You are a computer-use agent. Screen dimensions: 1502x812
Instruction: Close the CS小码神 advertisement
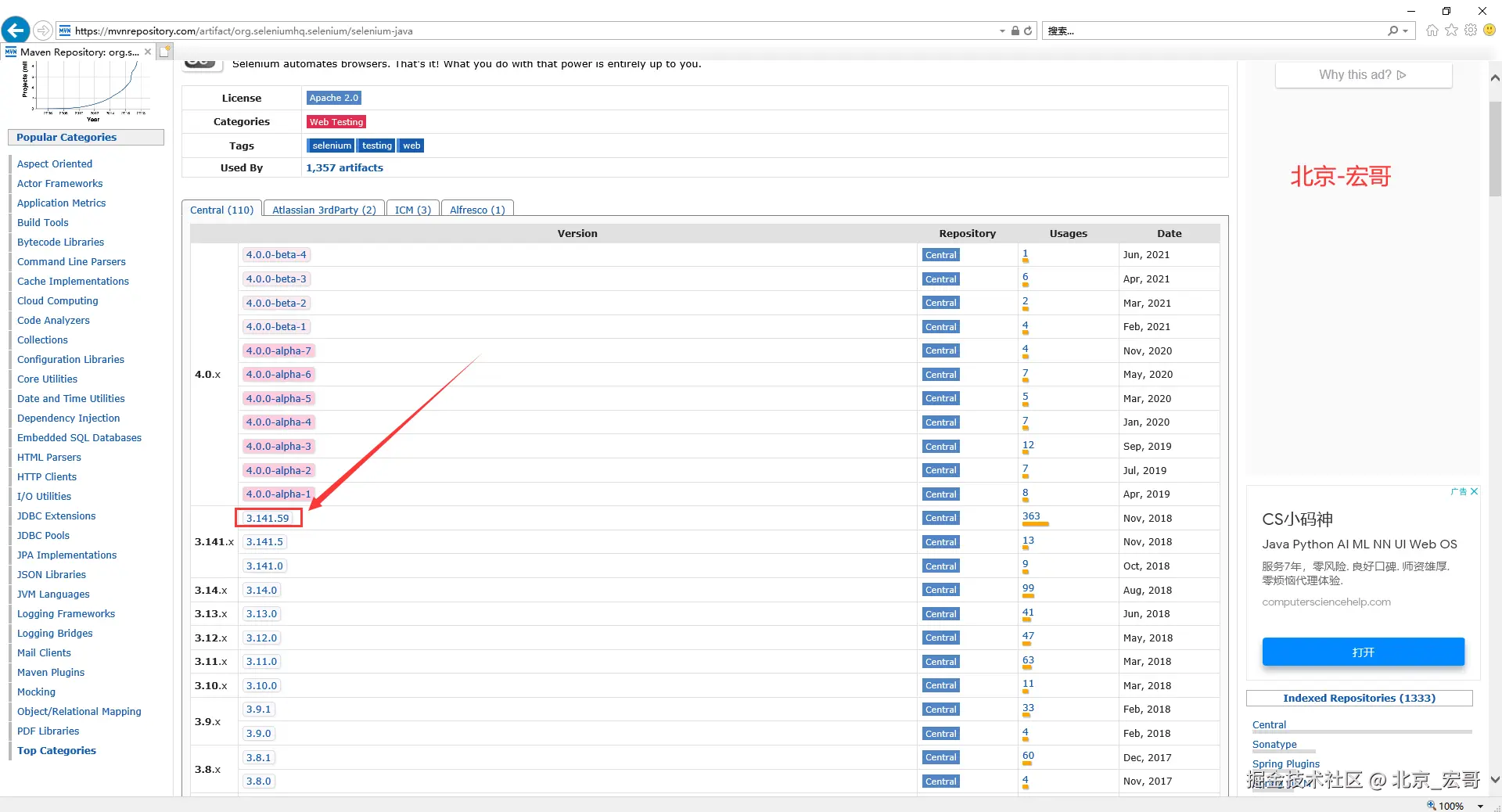[1474, 491]
